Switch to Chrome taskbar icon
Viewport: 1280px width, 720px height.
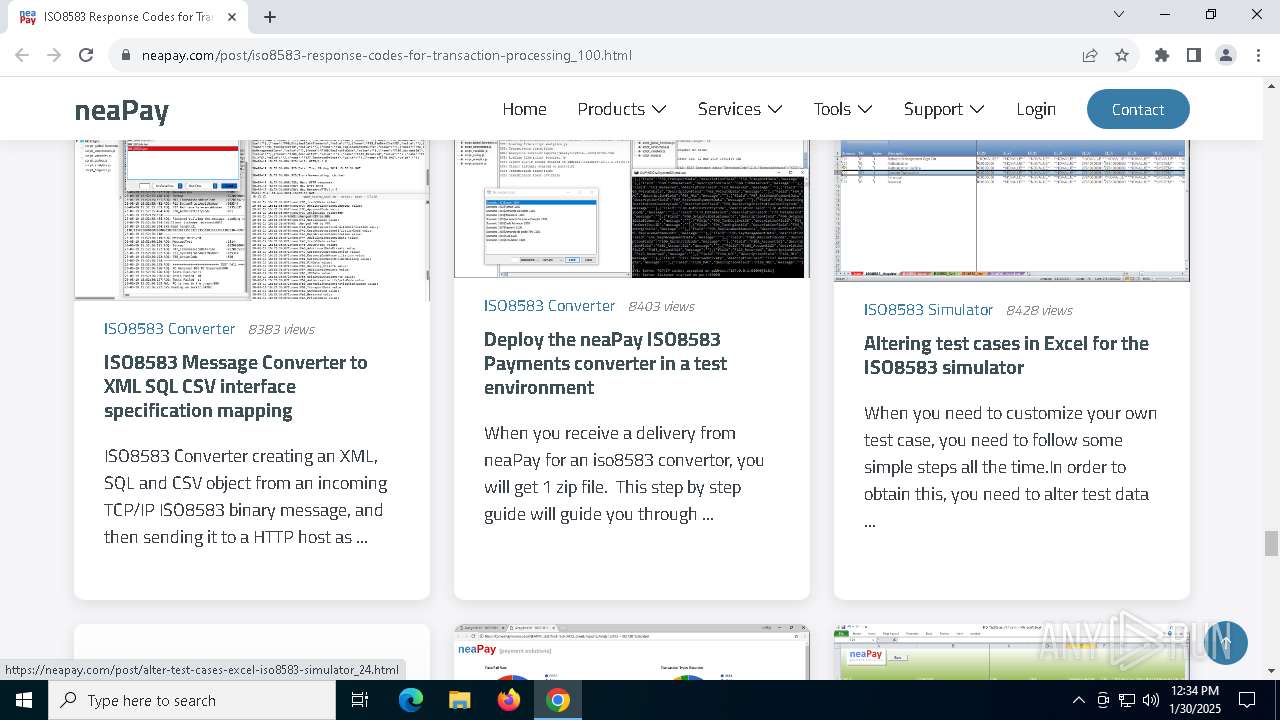tap(558, 700)
